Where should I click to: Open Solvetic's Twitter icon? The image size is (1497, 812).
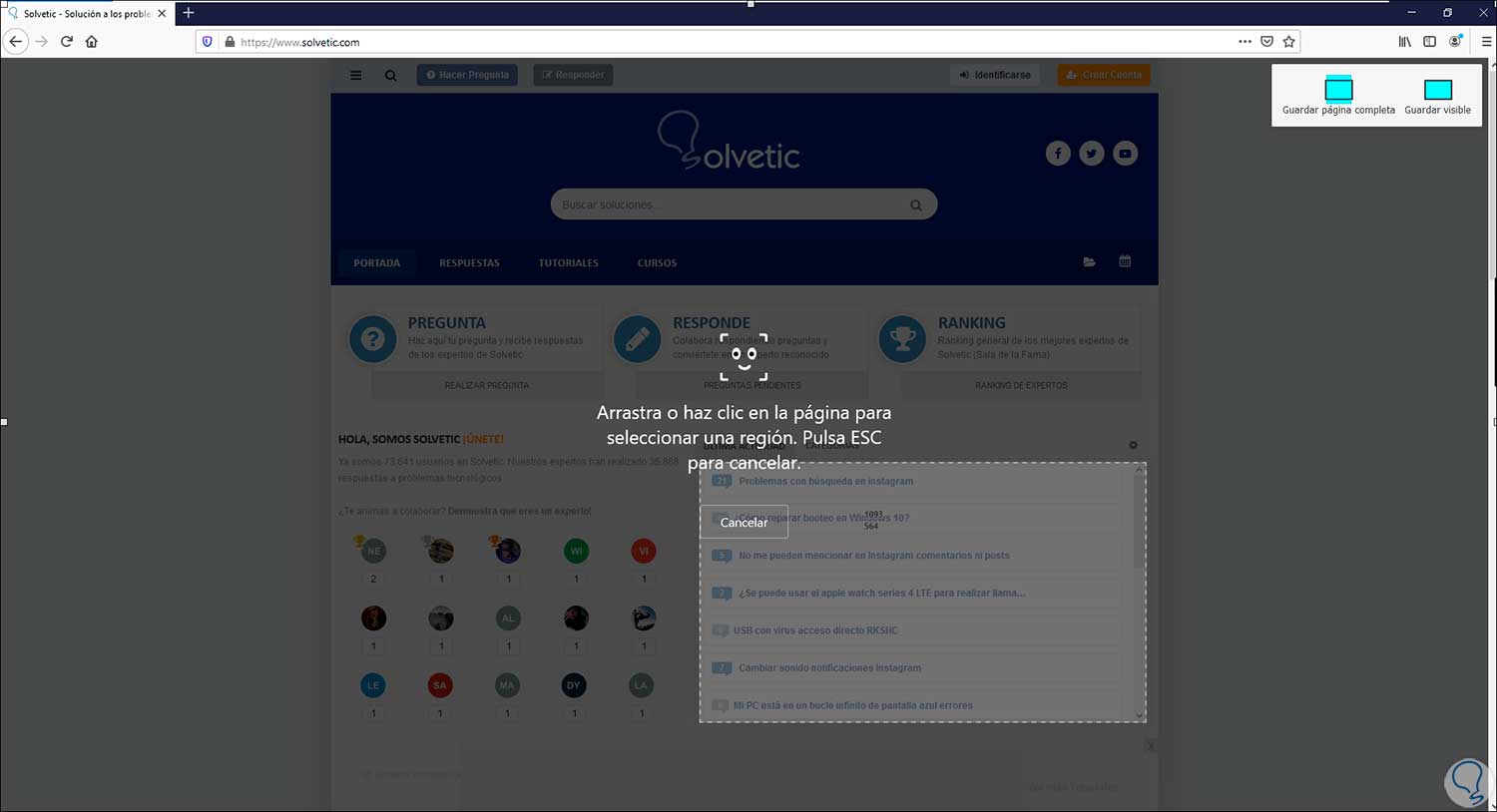tap(1091, 153)
